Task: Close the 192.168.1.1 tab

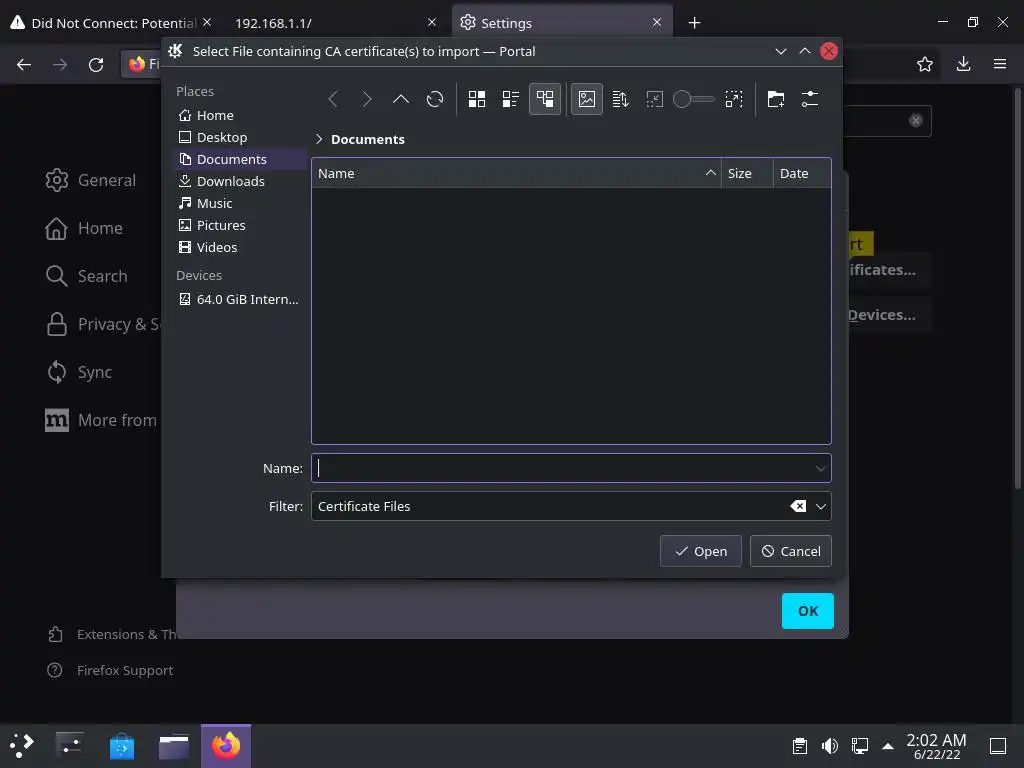Action: 432,22
